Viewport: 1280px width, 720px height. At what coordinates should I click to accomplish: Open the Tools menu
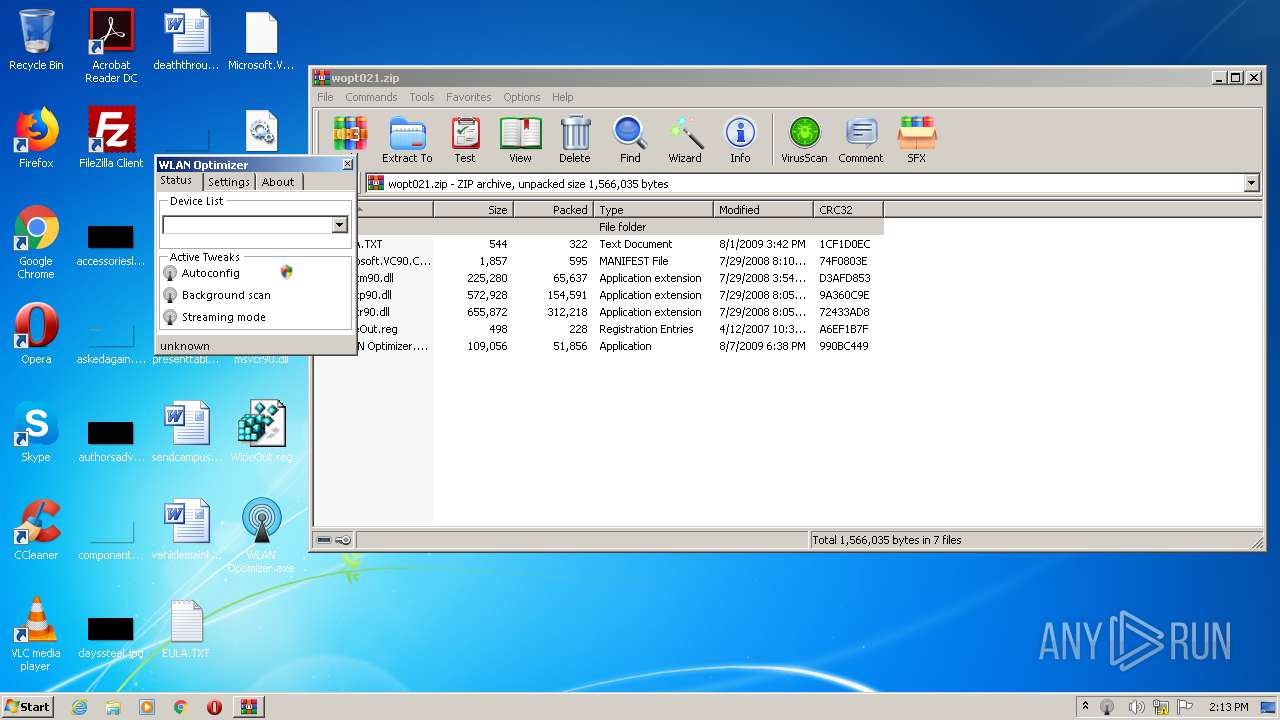[x=422, y=97]
